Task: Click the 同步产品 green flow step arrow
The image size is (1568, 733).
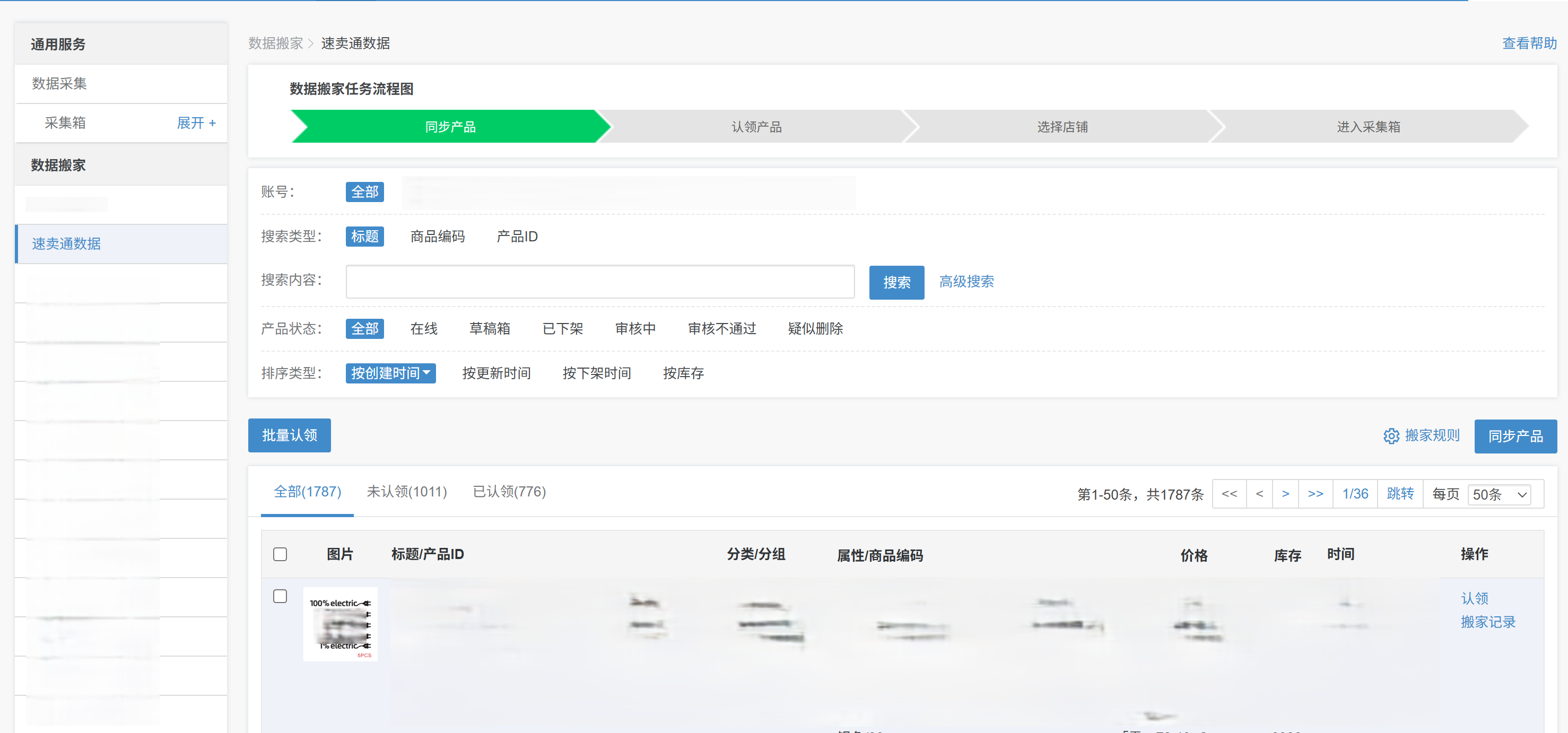Action: click(450, 127)
